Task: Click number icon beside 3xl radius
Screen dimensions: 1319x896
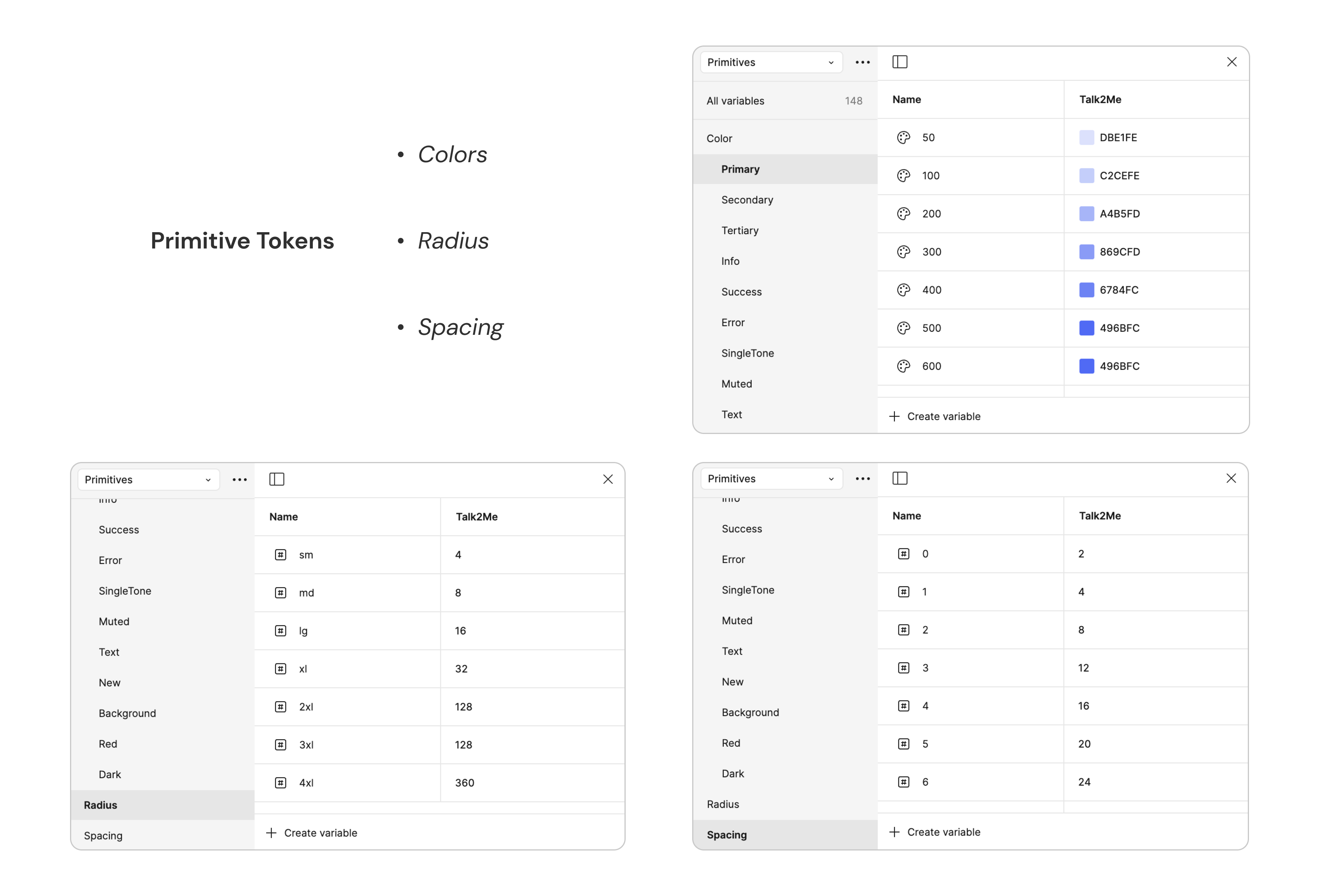Action: point(281,744)
